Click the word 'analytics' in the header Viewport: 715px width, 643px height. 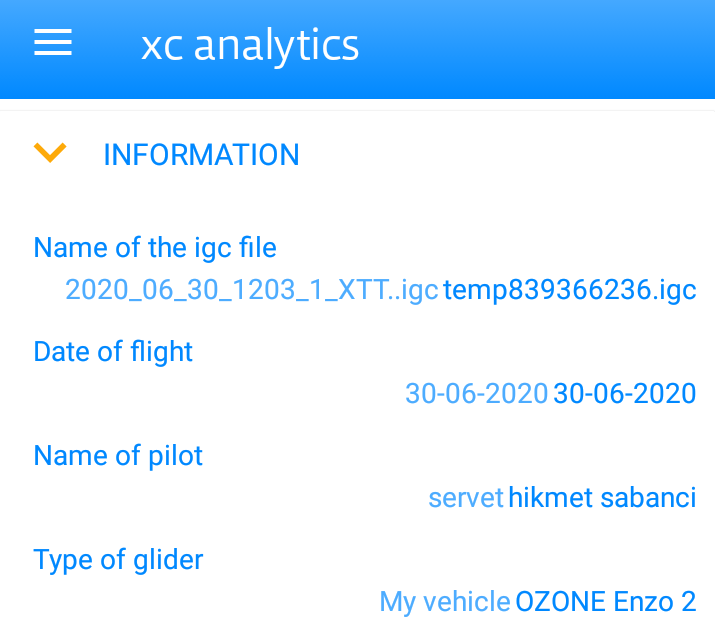(x=276, y=45)
